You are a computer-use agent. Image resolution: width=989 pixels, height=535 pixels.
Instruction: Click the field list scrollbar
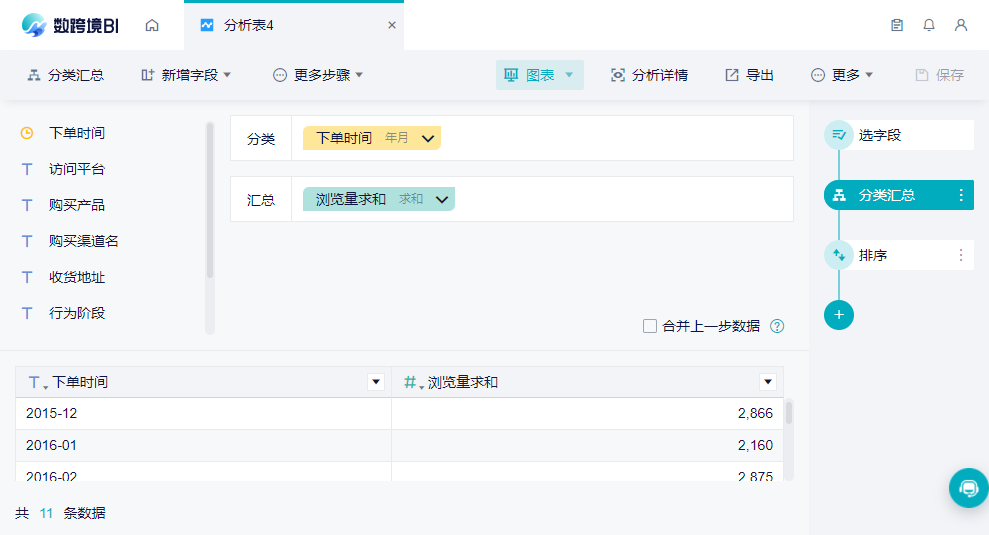[210, 200]
